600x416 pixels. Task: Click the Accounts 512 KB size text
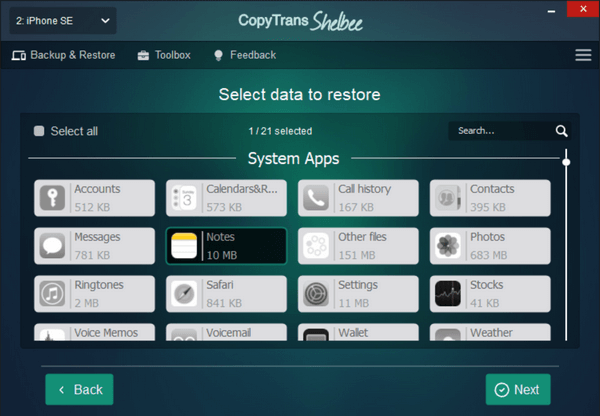click(92, 207)
